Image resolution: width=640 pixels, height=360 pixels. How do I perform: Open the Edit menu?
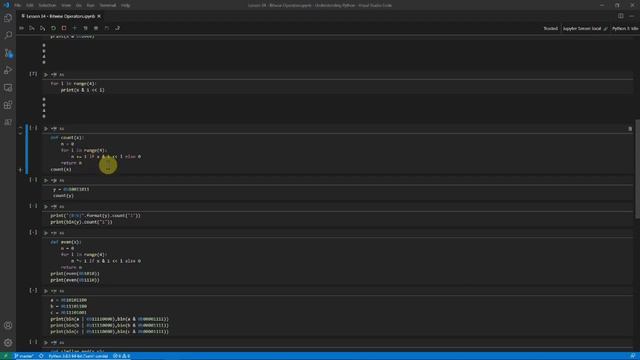click(x=30, y=5)
